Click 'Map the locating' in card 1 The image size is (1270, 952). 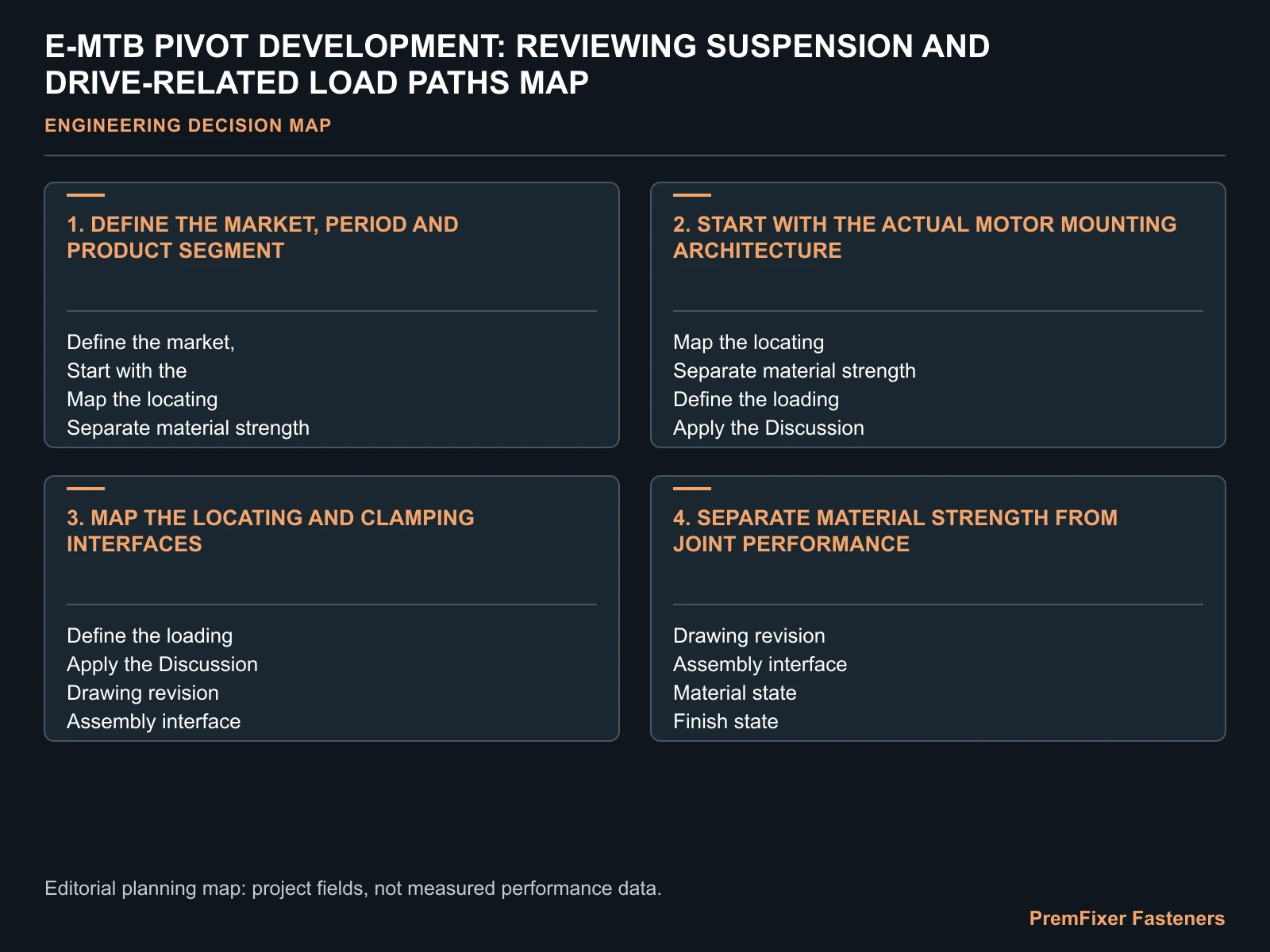[142, 399]
